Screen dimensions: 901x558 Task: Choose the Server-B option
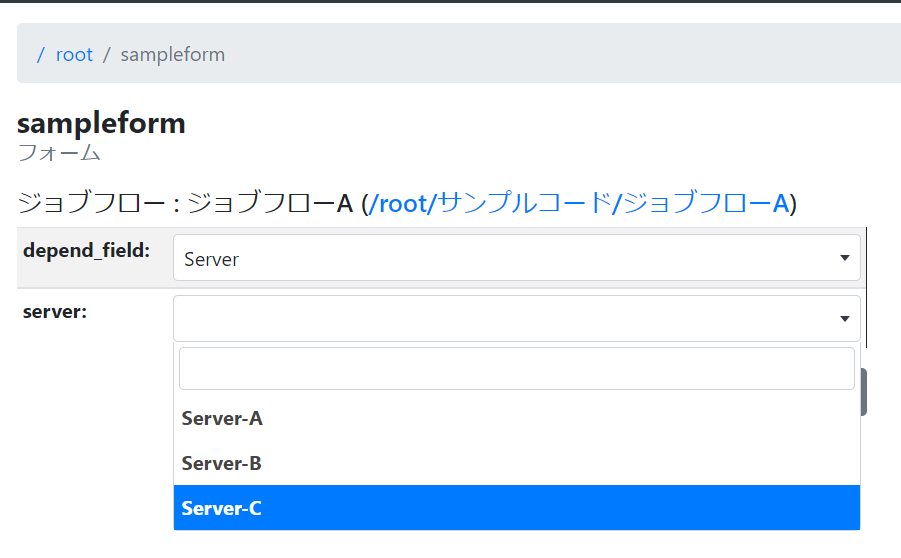pyautogui.click(x=222, y=464)
